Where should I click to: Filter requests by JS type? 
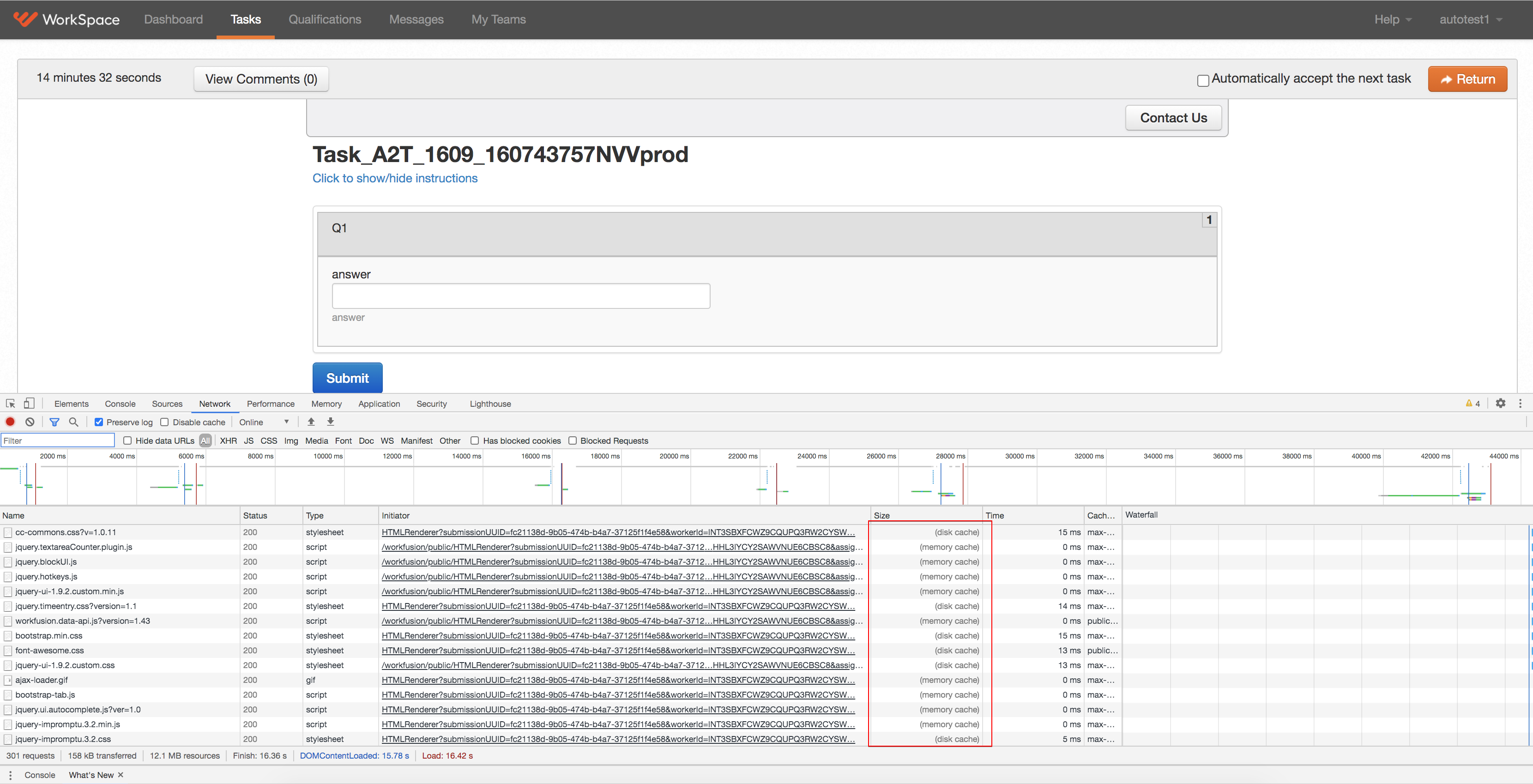coord(248,440)
